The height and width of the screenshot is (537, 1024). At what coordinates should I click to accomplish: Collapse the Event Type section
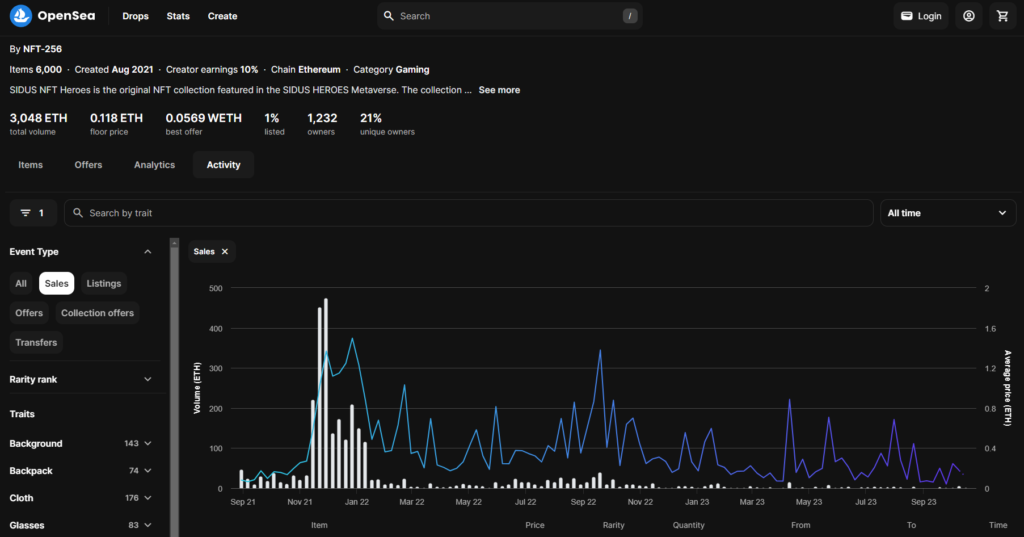(148, 252)
